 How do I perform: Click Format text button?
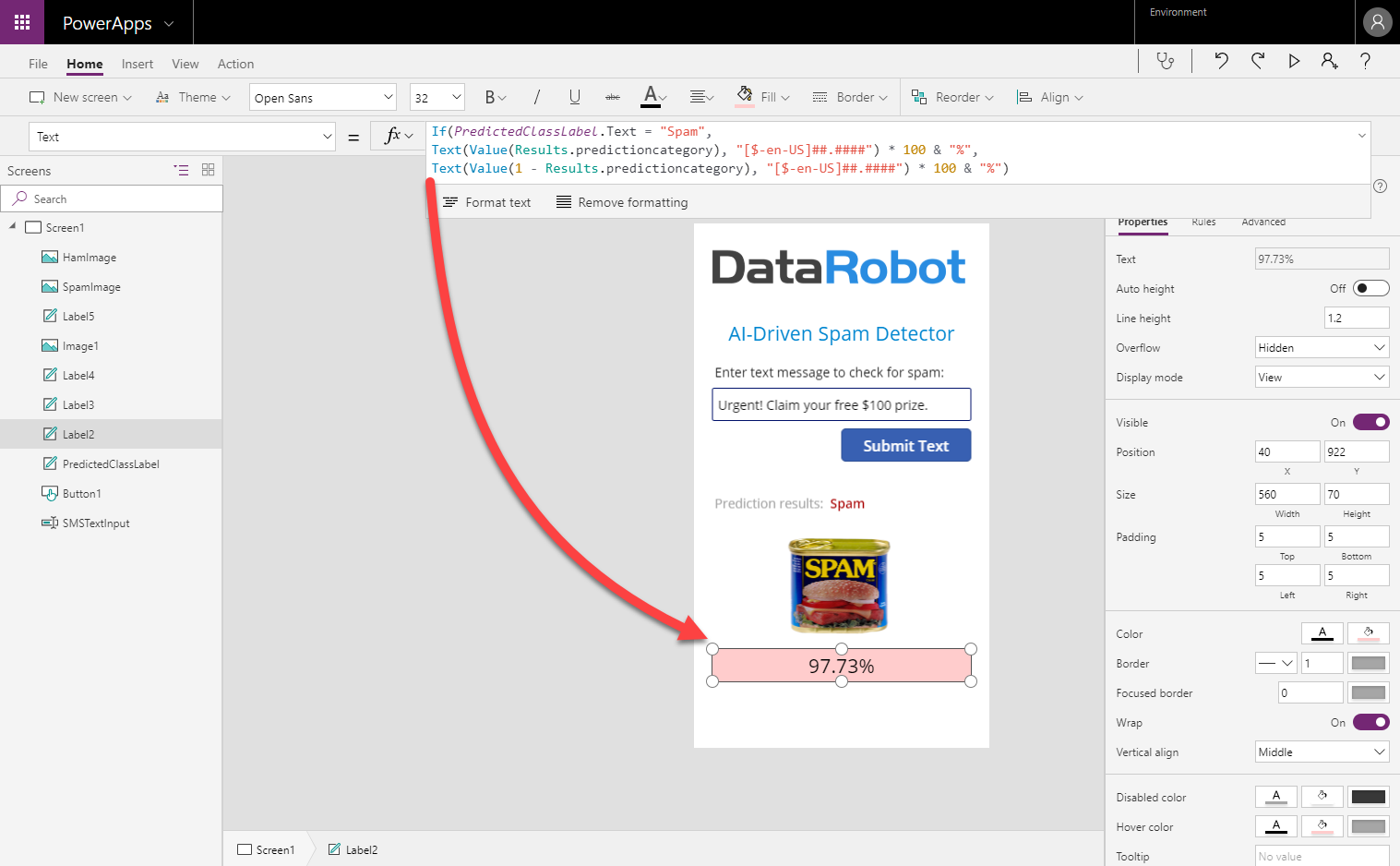pos(486,202)
